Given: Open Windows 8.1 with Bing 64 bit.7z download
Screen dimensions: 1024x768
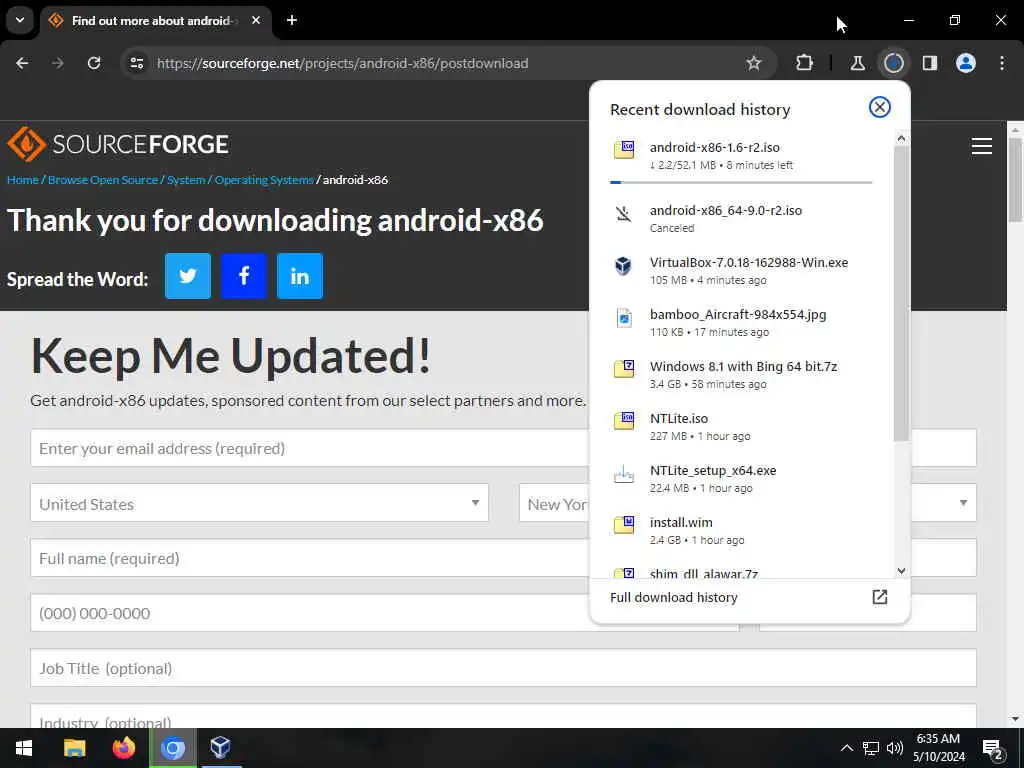Looking at the screenshot, I should click(741, 374).
